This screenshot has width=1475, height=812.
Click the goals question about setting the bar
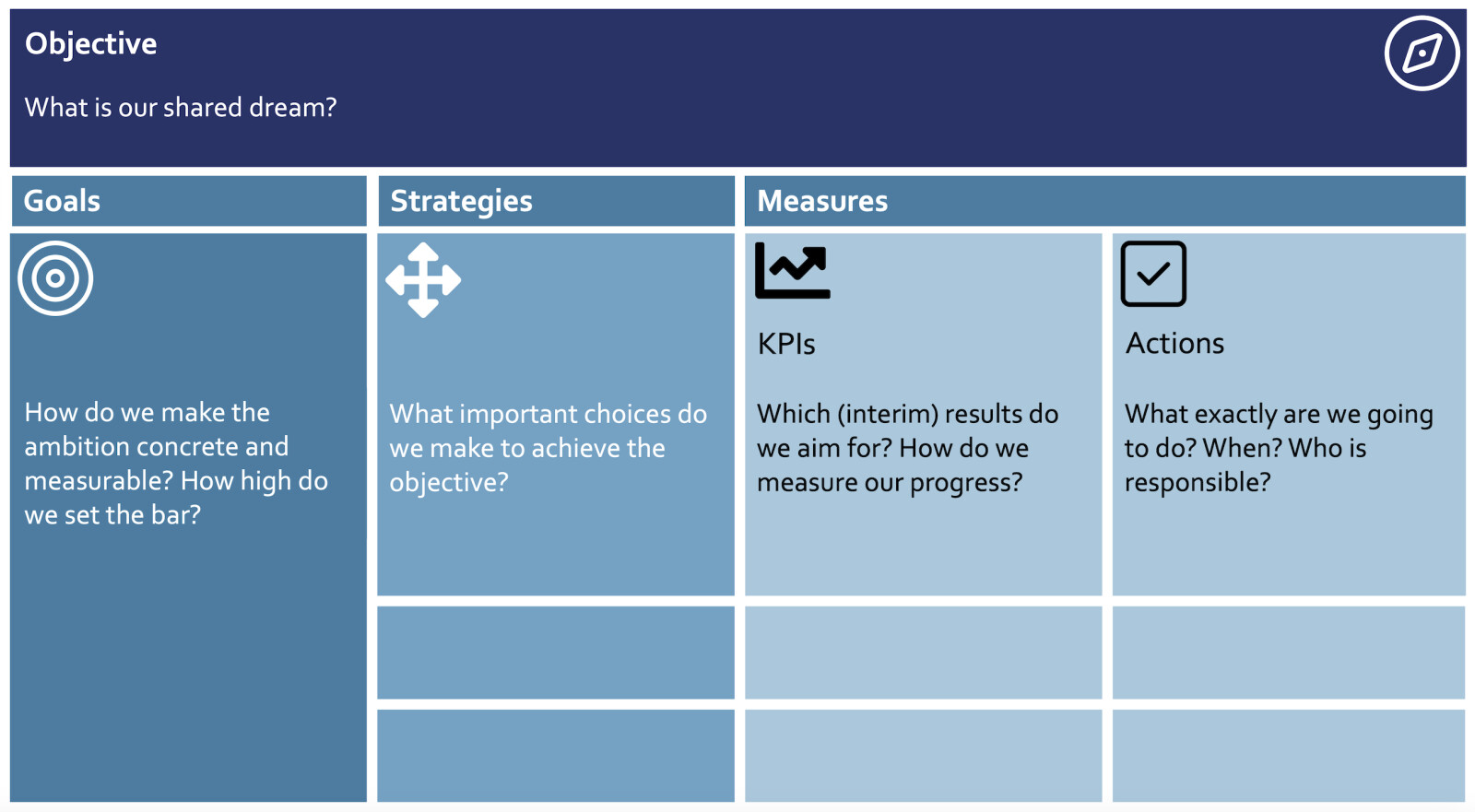pos(176,464)
